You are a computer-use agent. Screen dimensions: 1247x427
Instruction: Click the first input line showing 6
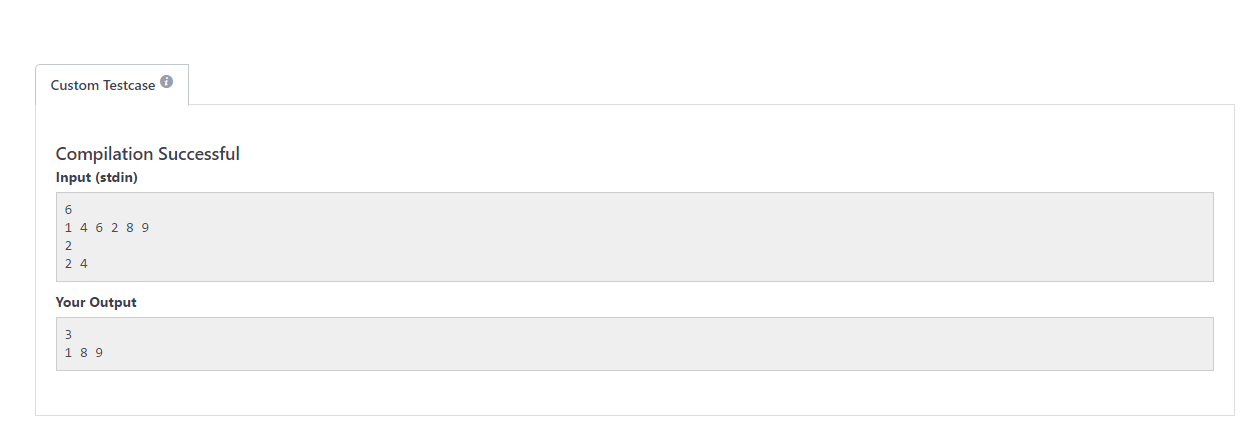[68, 210]
